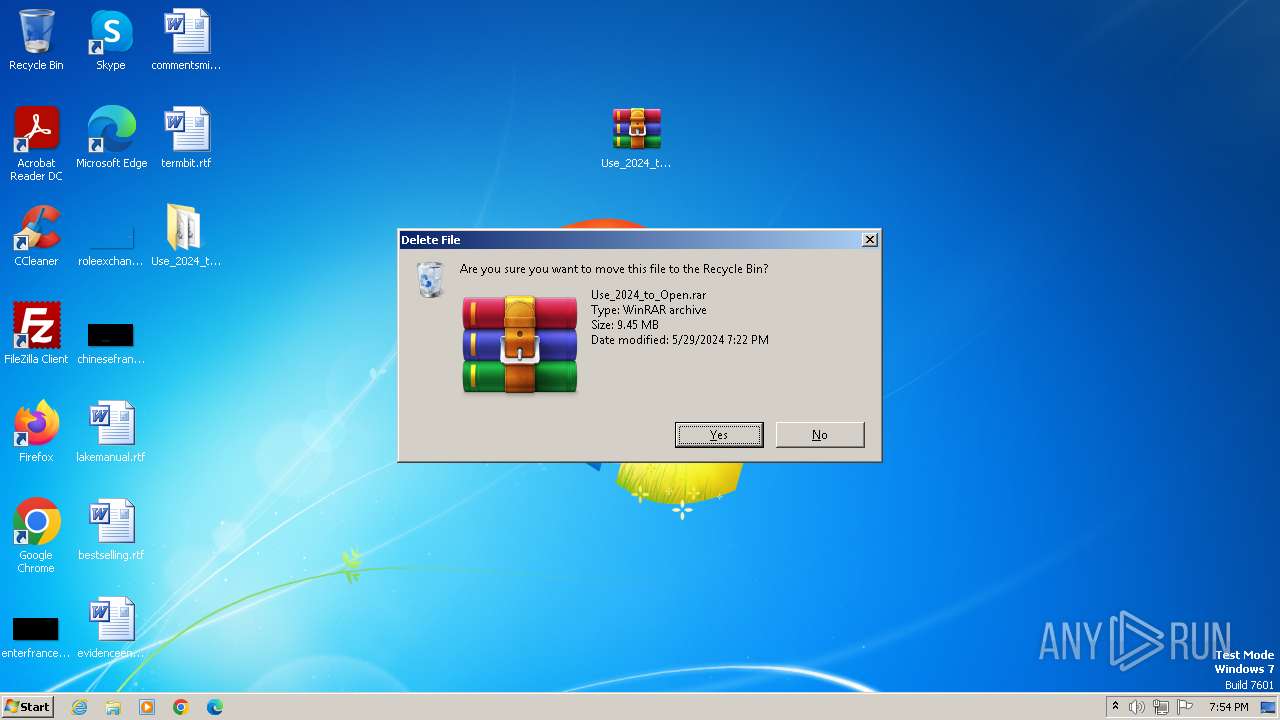Select the chinesefran... desktop icon
Screen dimensions: 1280x720
tap(111, 342)
